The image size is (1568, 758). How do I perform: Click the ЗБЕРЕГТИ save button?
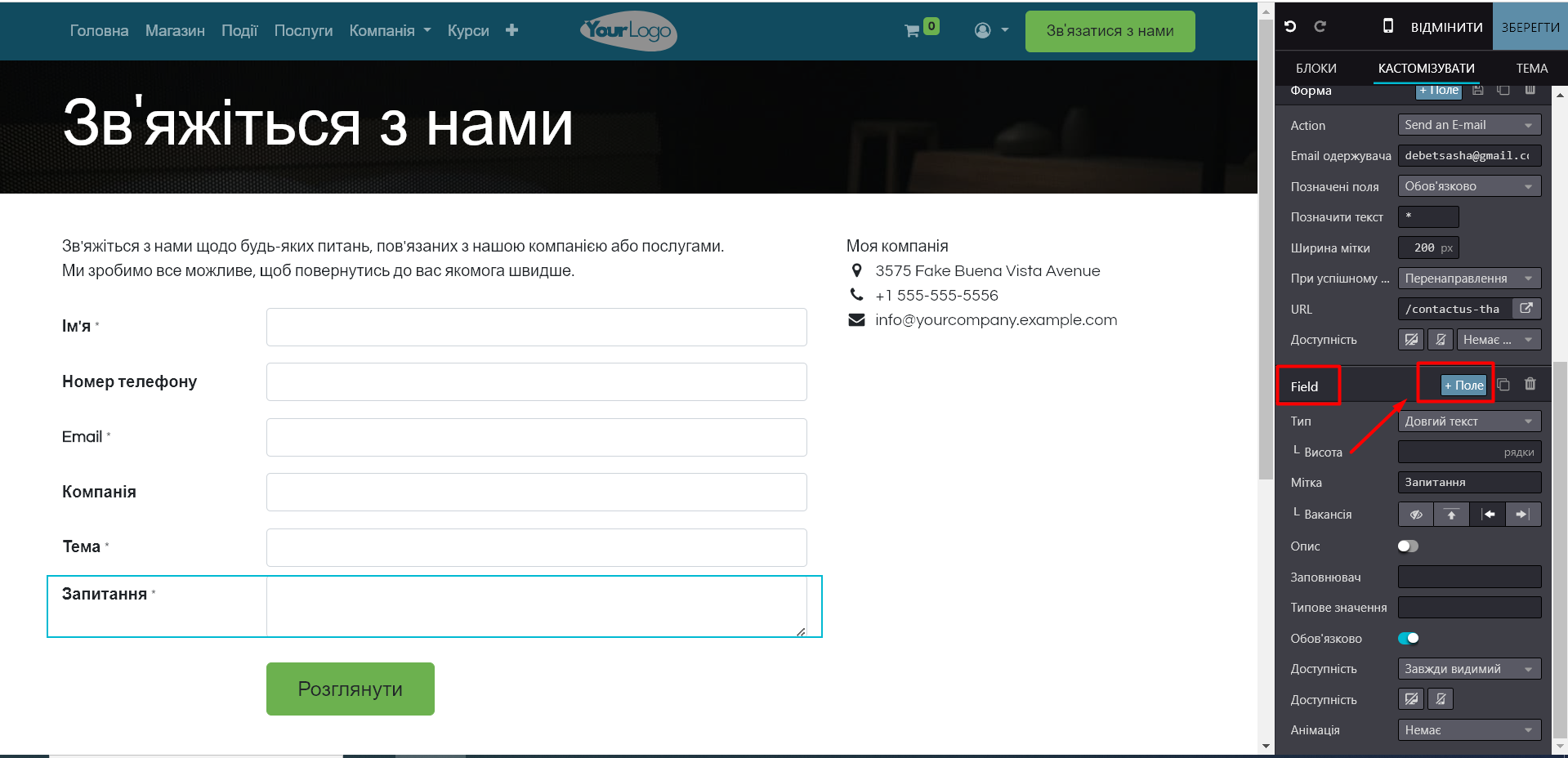point(1530,27)
